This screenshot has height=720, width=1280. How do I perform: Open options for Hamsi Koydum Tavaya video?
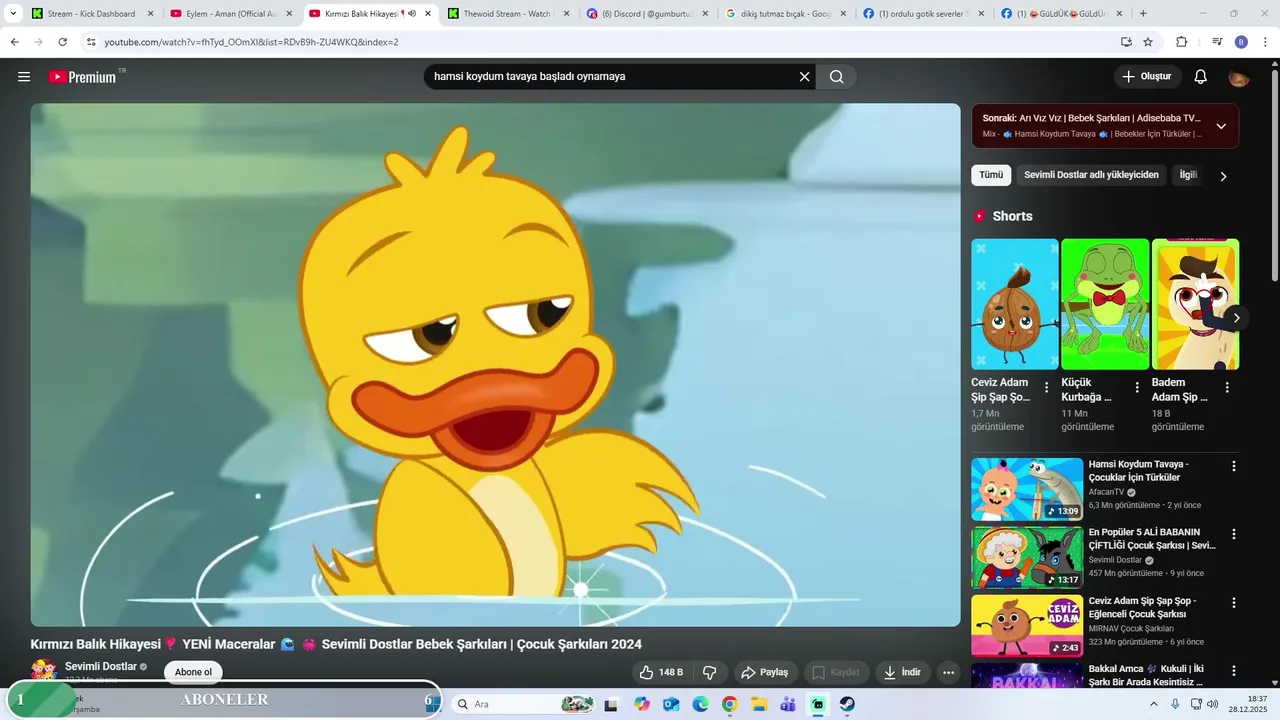pyautogui.click(x=1234, y=466)
